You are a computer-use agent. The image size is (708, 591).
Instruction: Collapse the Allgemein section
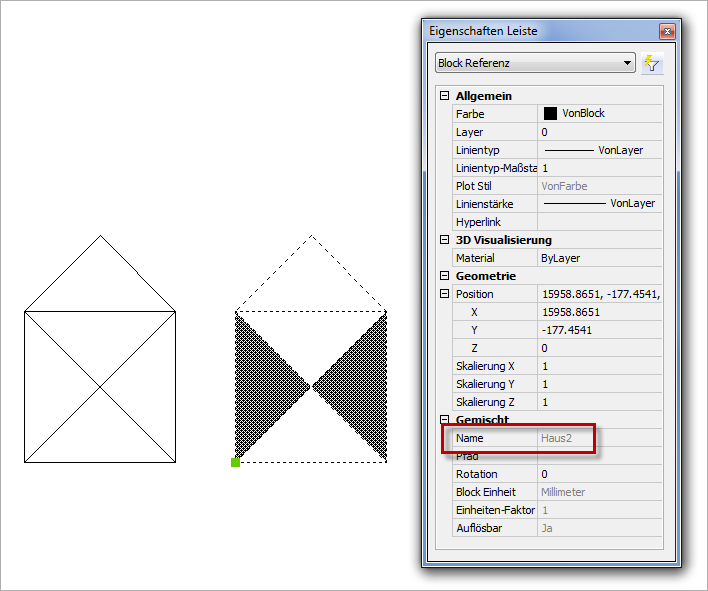(445, 96)
